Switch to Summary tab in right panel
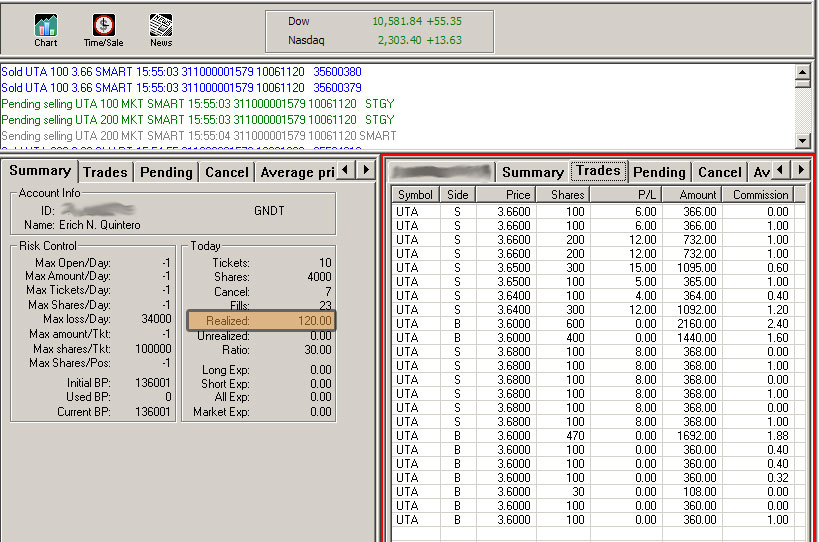This screenshot has height=542, width=819. pyautogui.click(x=532, y=172)
